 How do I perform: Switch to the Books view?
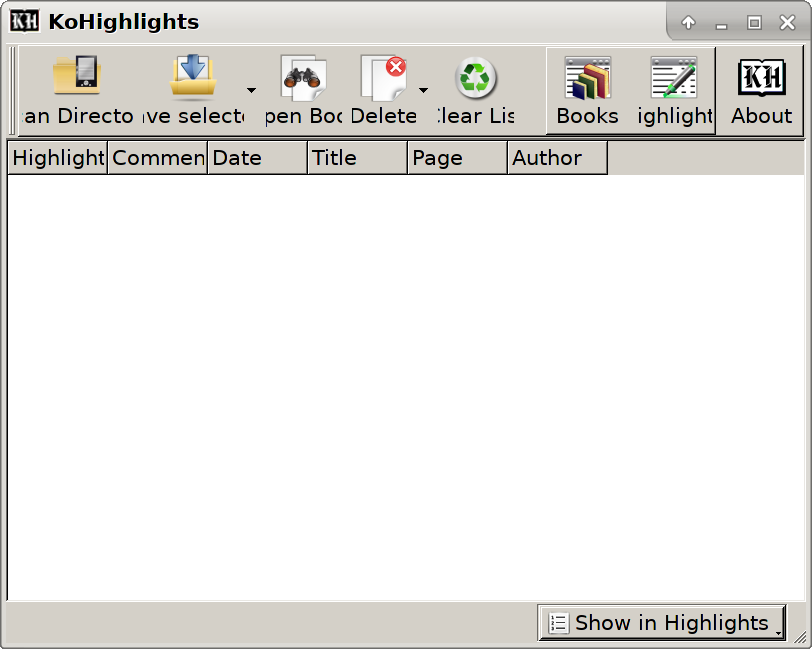coord(588,91)
